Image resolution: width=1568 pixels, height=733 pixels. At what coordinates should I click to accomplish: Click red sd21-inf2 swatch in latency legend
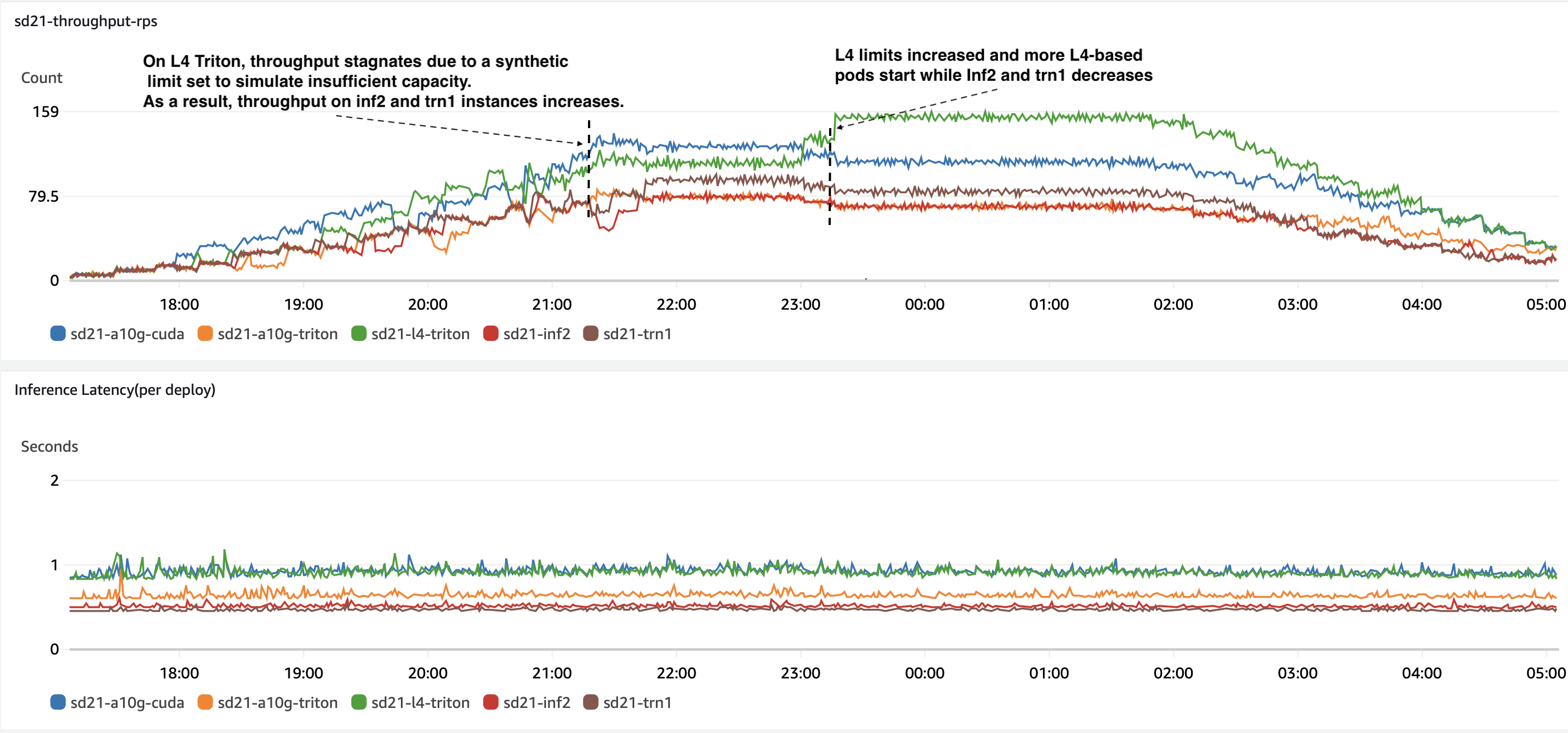(491, 702)
